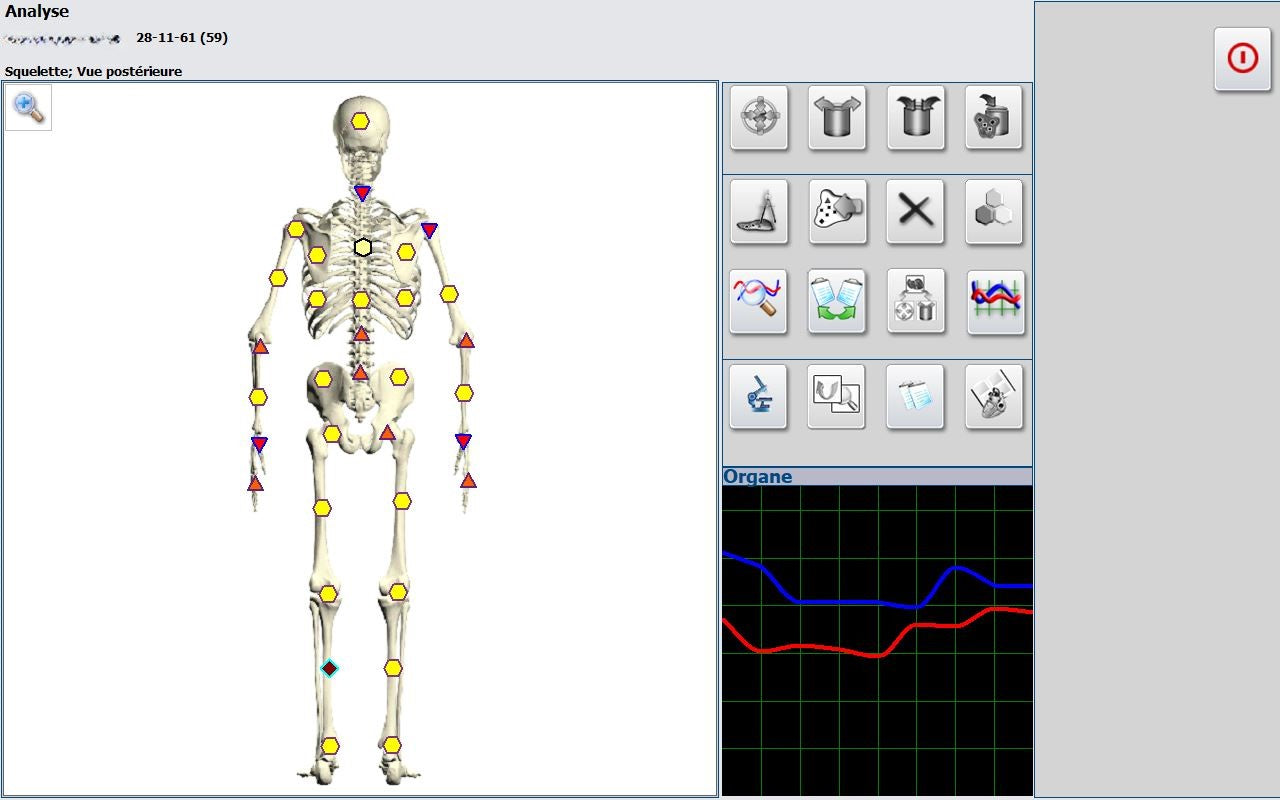This screenshot has height=800, width=1280.
Task: Click the cylinder with dark bat-wing arrows icon
Action: [916, 118]
